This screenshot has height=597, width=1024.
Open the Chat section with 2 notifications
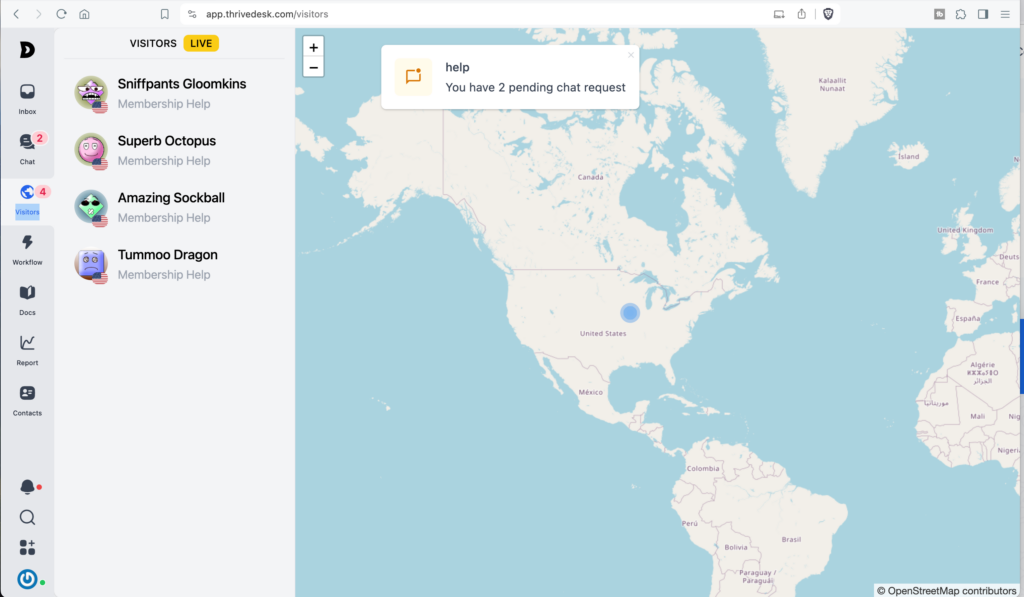click(x=27, y=148)
